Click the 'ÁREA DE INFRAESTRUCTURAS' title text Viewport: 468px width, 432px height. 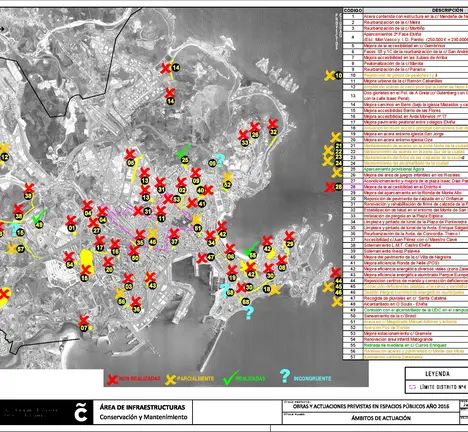tap(142, 407)
